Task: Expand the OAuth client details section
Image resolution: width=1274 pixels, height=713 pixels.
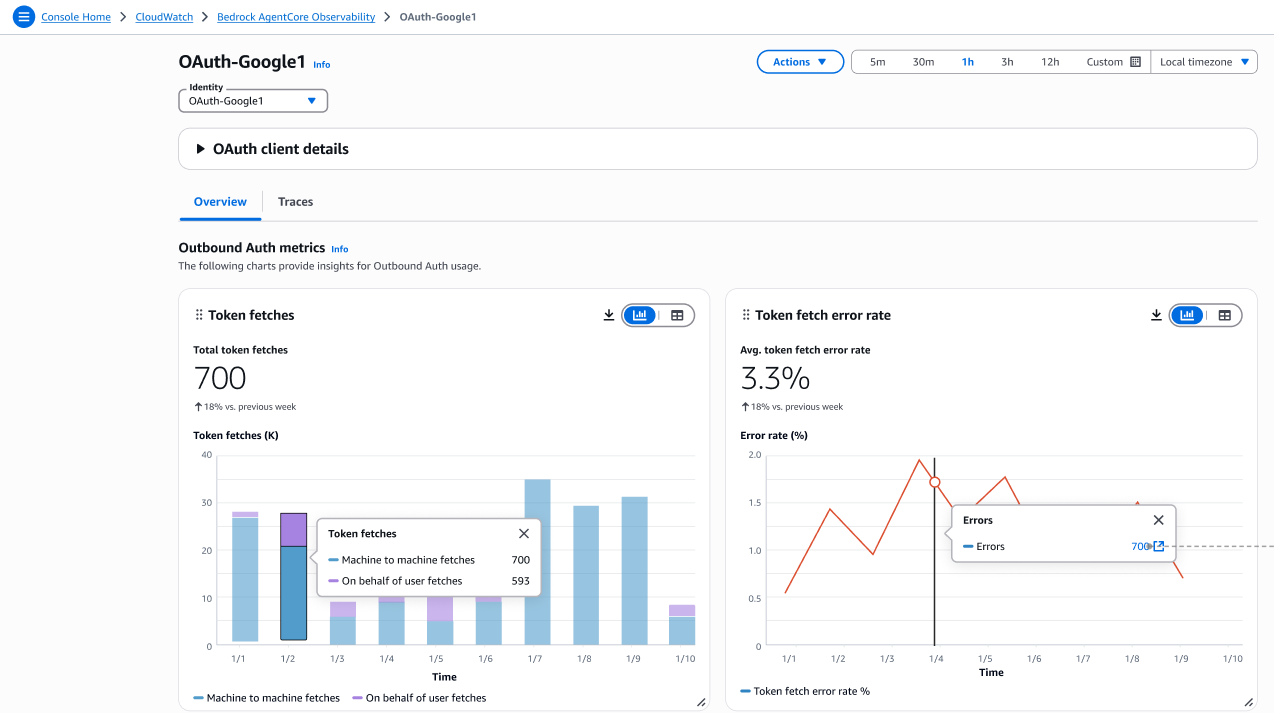Action: tap(201, 149)
